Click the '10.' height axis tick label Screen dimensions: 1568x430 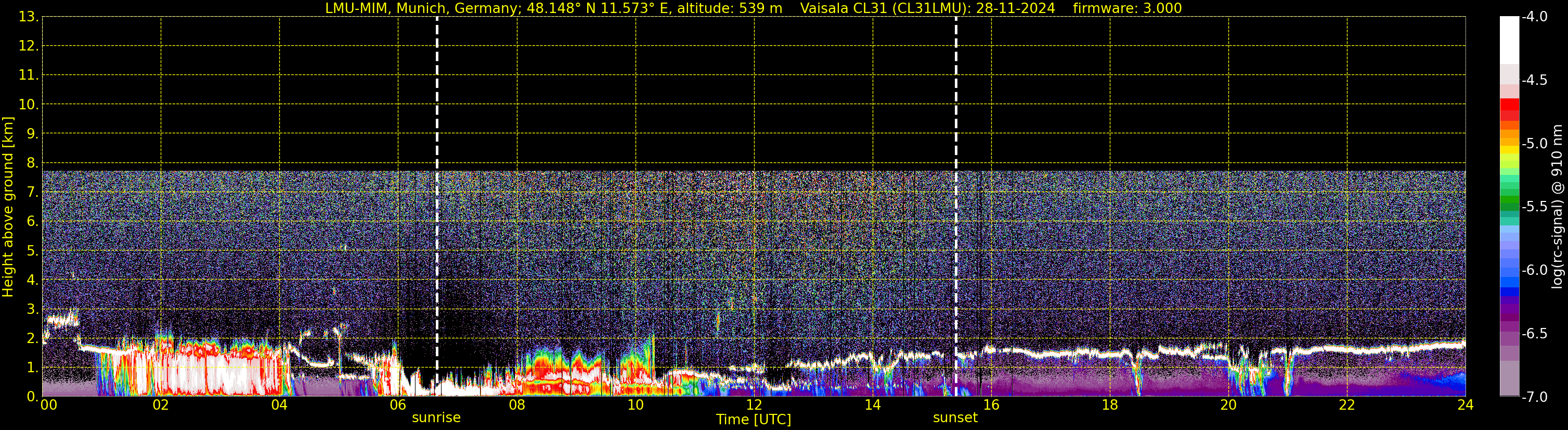coord(29,105)
